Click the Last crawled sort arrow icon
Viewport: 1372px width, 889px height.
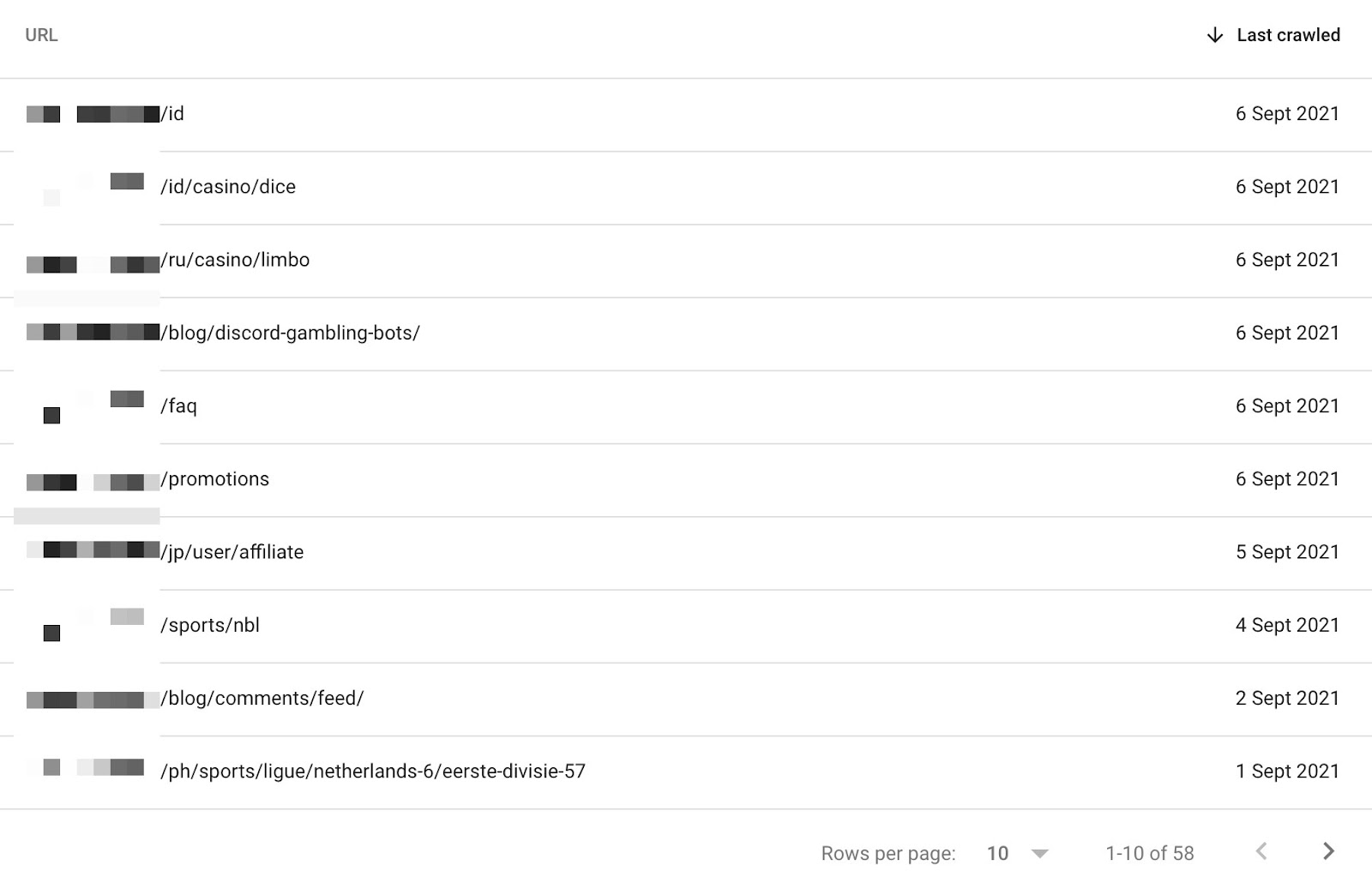(1214, 35)
